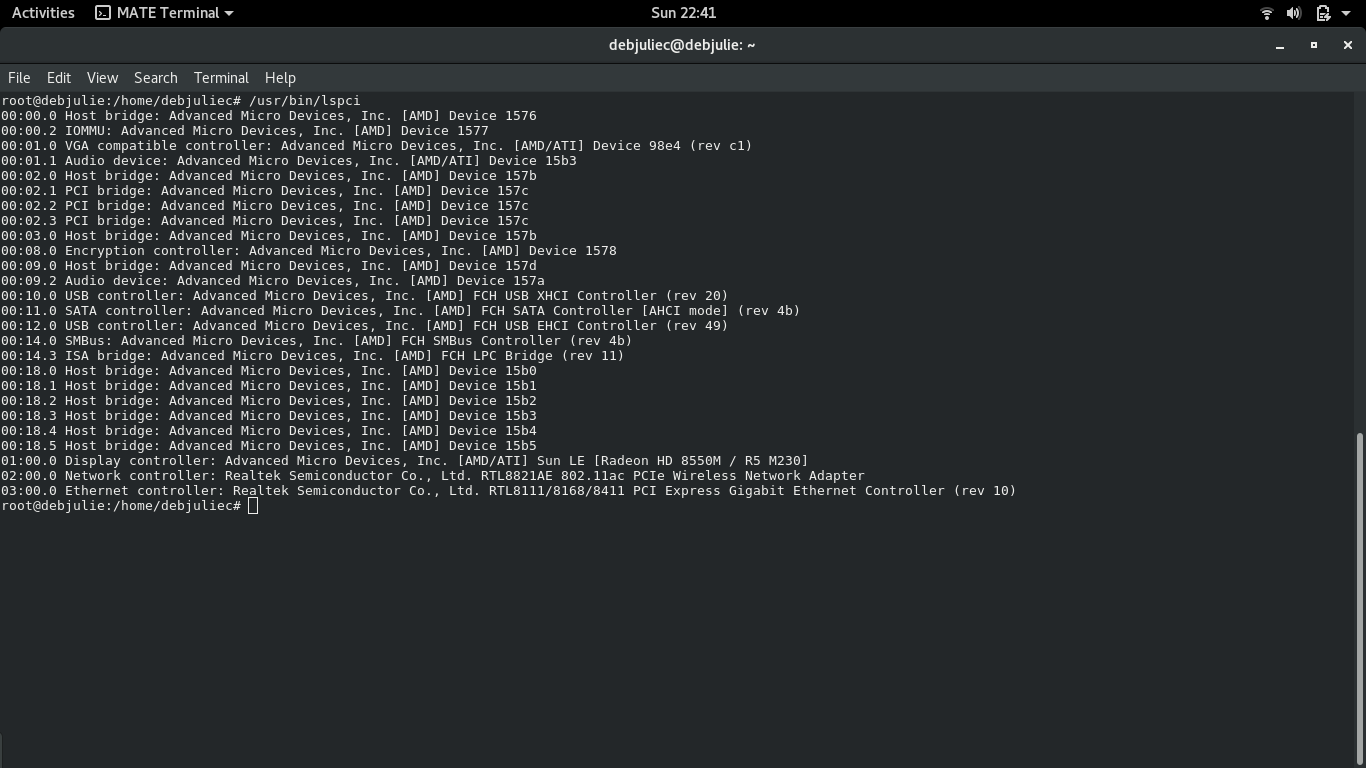This screenshot has height=768, width=1366.
Task: Click the /usr/bin/lspci command text
Action: coord(305,101)
